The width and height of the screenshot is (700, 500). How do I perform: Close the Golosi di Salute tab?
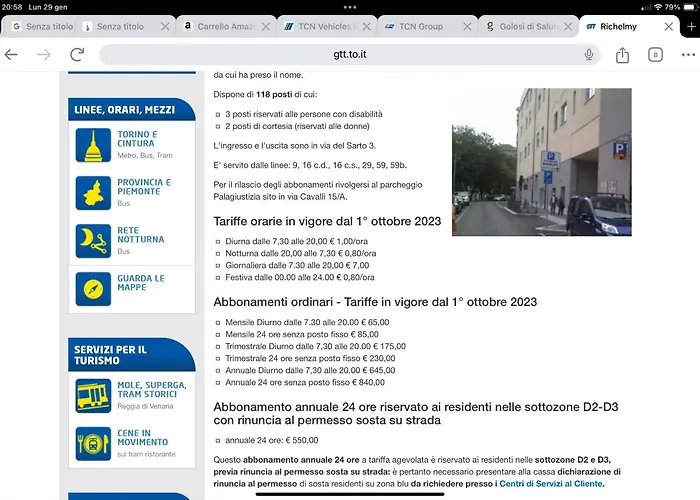coord(568,27)
